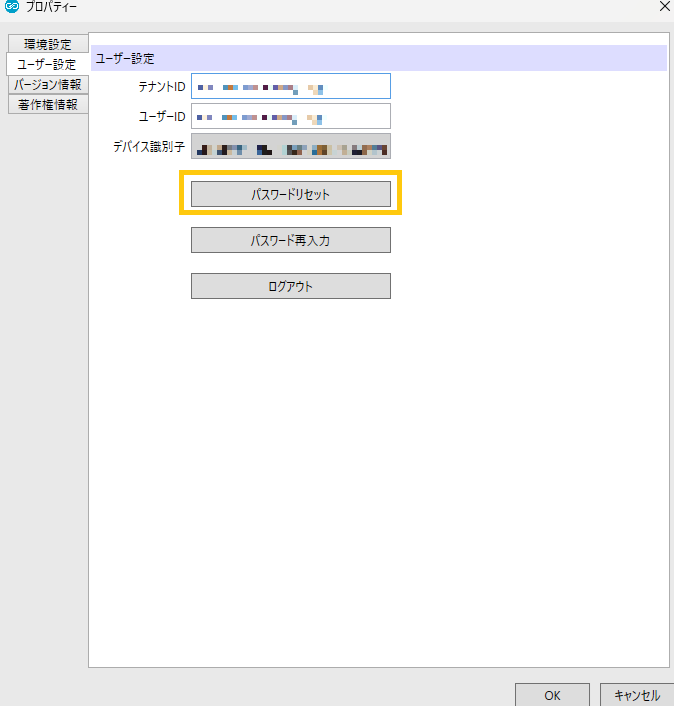Close the プロパティー dialog window
The image size is (674, 706).
(x=663, y=7)
